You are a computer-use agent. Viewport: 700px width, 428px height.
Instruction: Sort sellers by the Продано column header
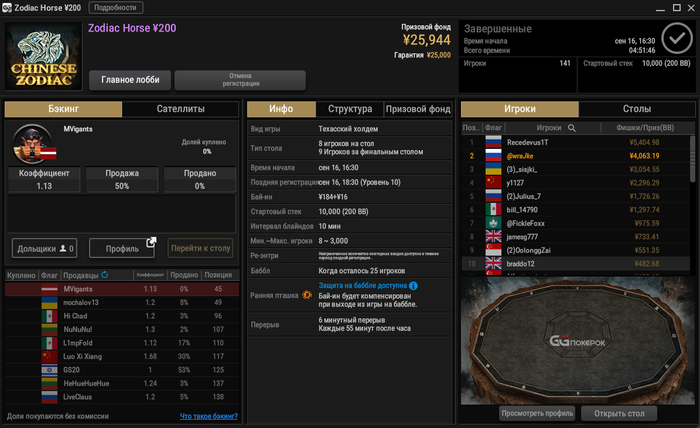click(184, 275)
